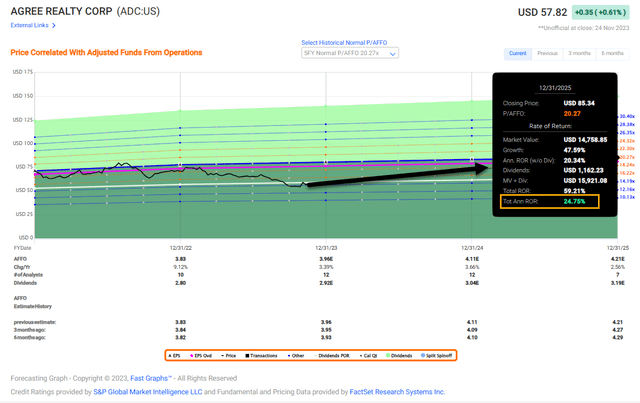This screenshot has height=403, width=640.
Task: Click AFFO value 3.96E for 12/31/23
Action: click(x=326, y=259)
